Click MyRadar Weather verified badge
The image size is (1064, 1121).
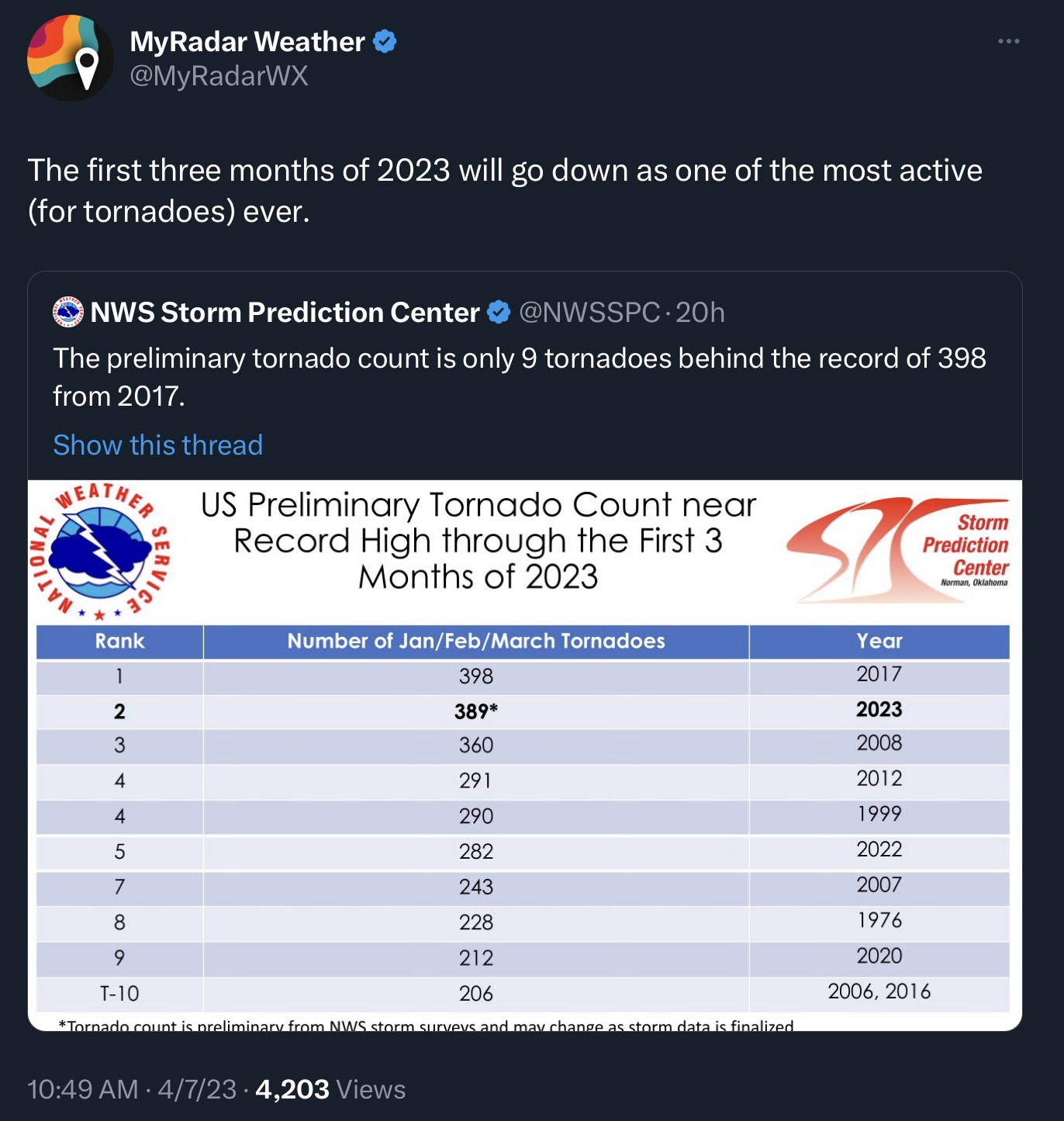click(385, 41)
